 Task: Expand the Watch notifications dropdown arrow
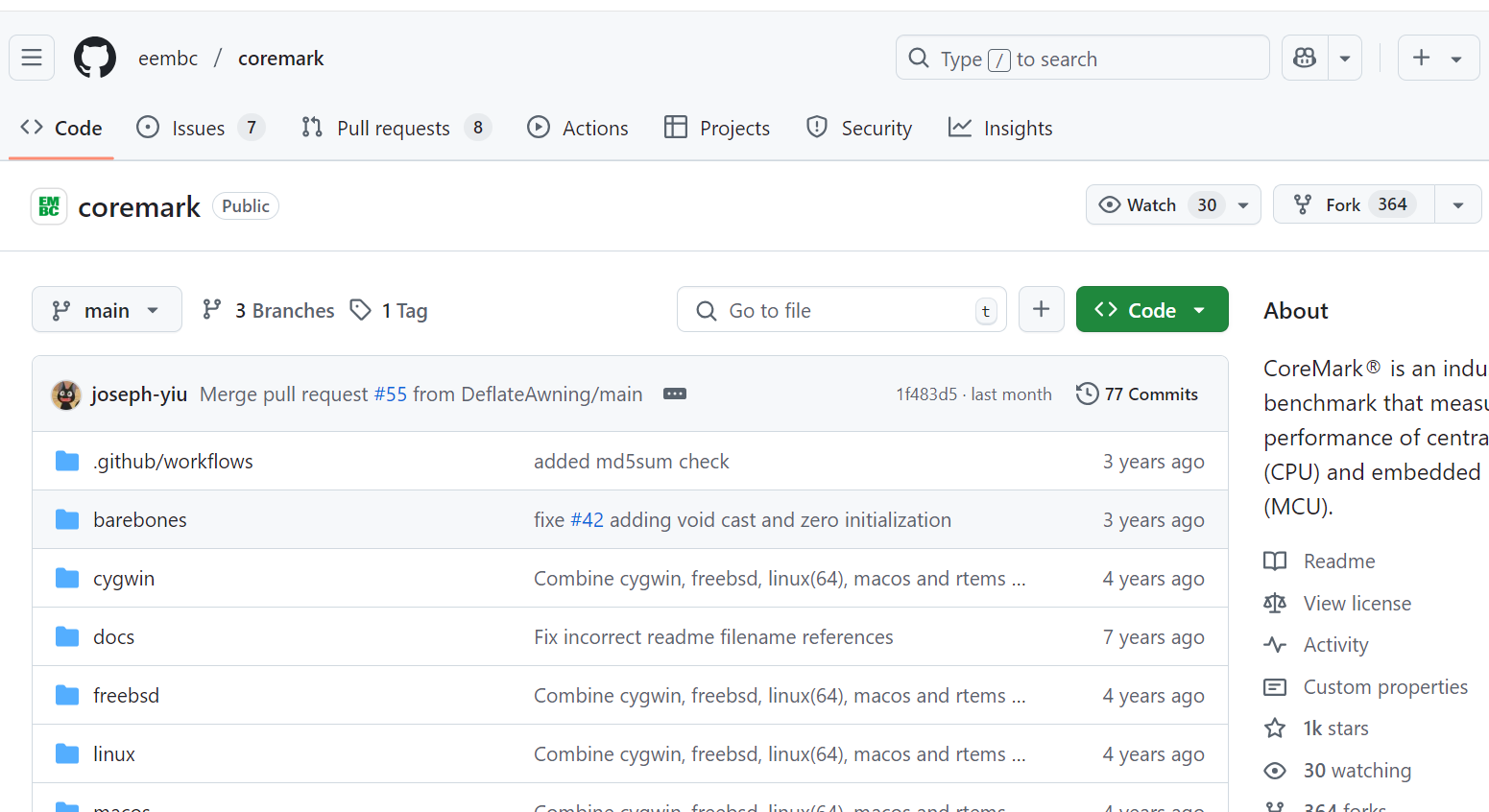point(1243,204)
